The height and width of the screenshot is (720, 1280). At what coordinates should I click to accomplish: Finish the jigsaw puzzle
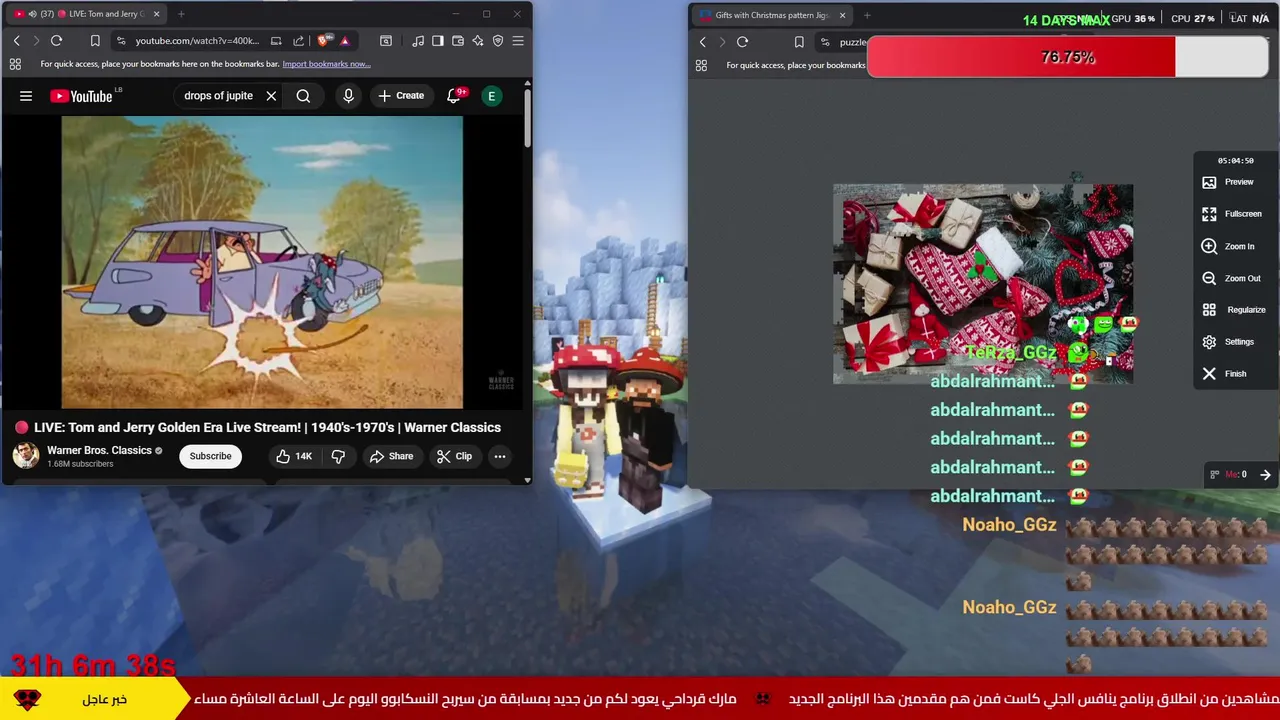pyautogui.click(x=1225, y=374)
